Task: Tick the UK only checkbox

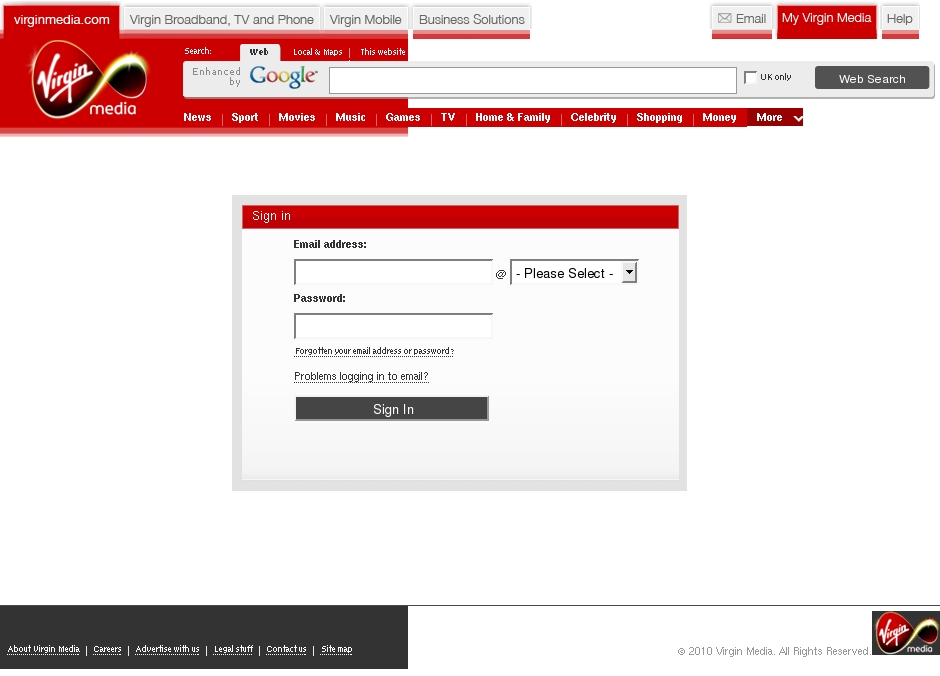Action: (x=750, y=77)
